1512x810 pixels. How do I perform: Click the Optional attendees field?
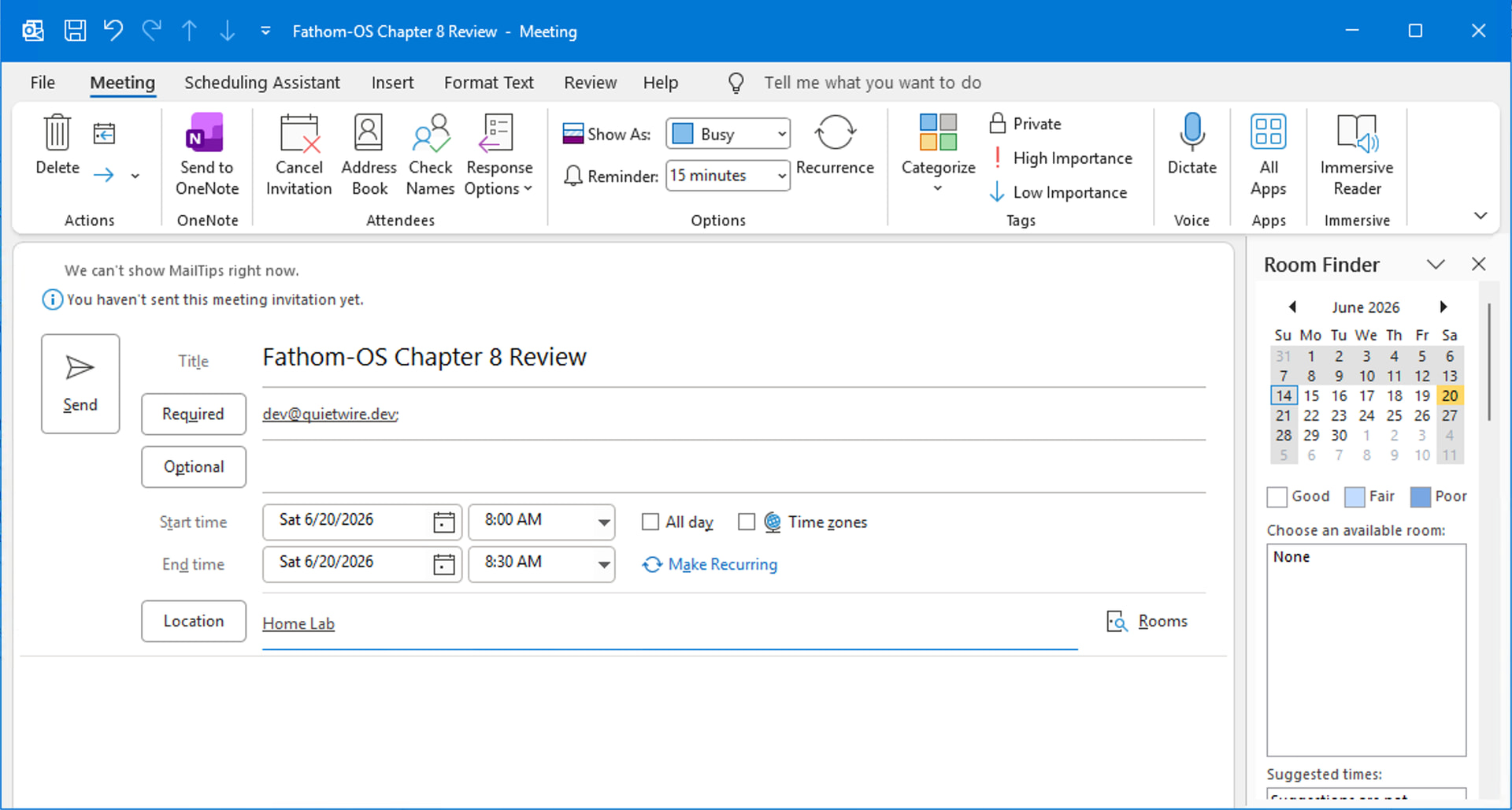[x=733, y=467]
